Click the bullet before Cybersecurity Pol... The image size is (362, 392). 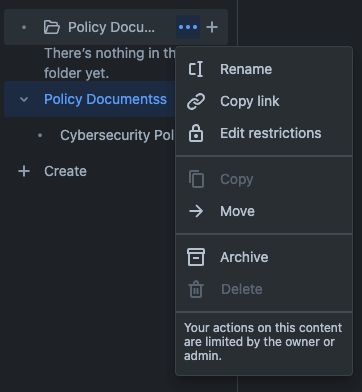[x=40, y=135]
